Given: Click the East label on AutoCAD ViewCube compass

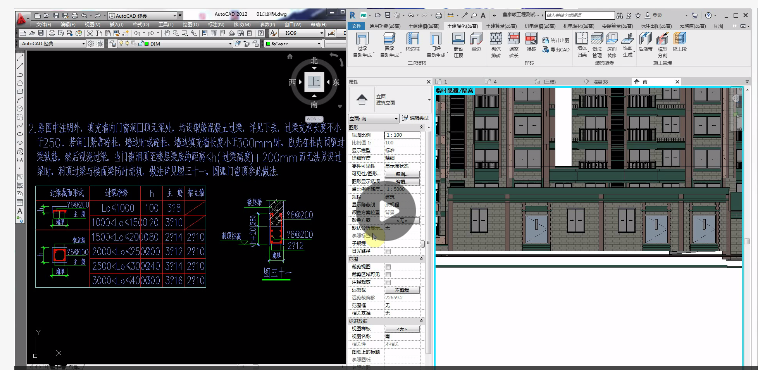Looking at the screenshot, I should 335,82.
